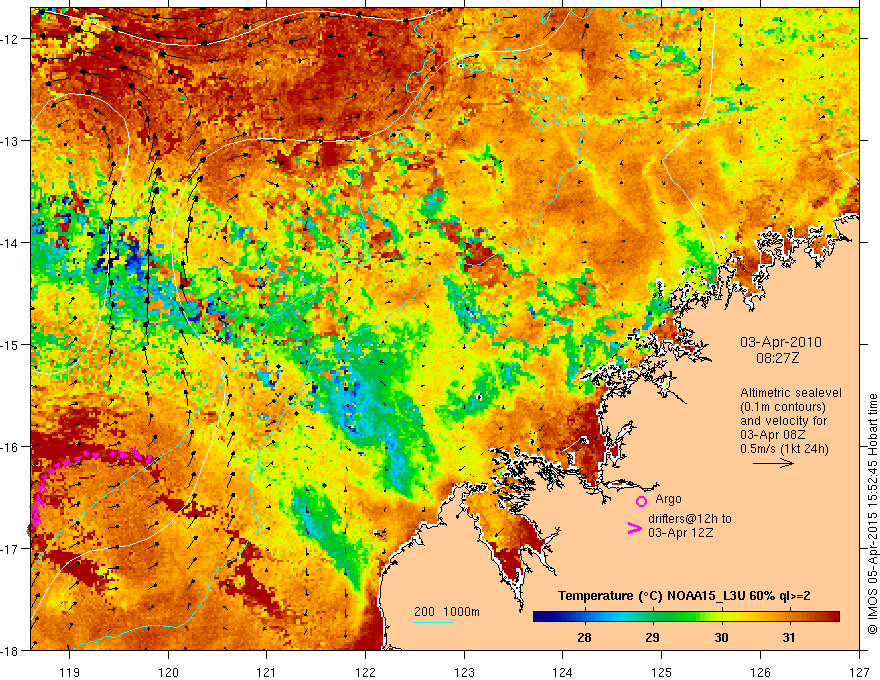This screenshot has width=880, height=680.
Task: Click the latitude -14 axis label
Action: point(10,243)
